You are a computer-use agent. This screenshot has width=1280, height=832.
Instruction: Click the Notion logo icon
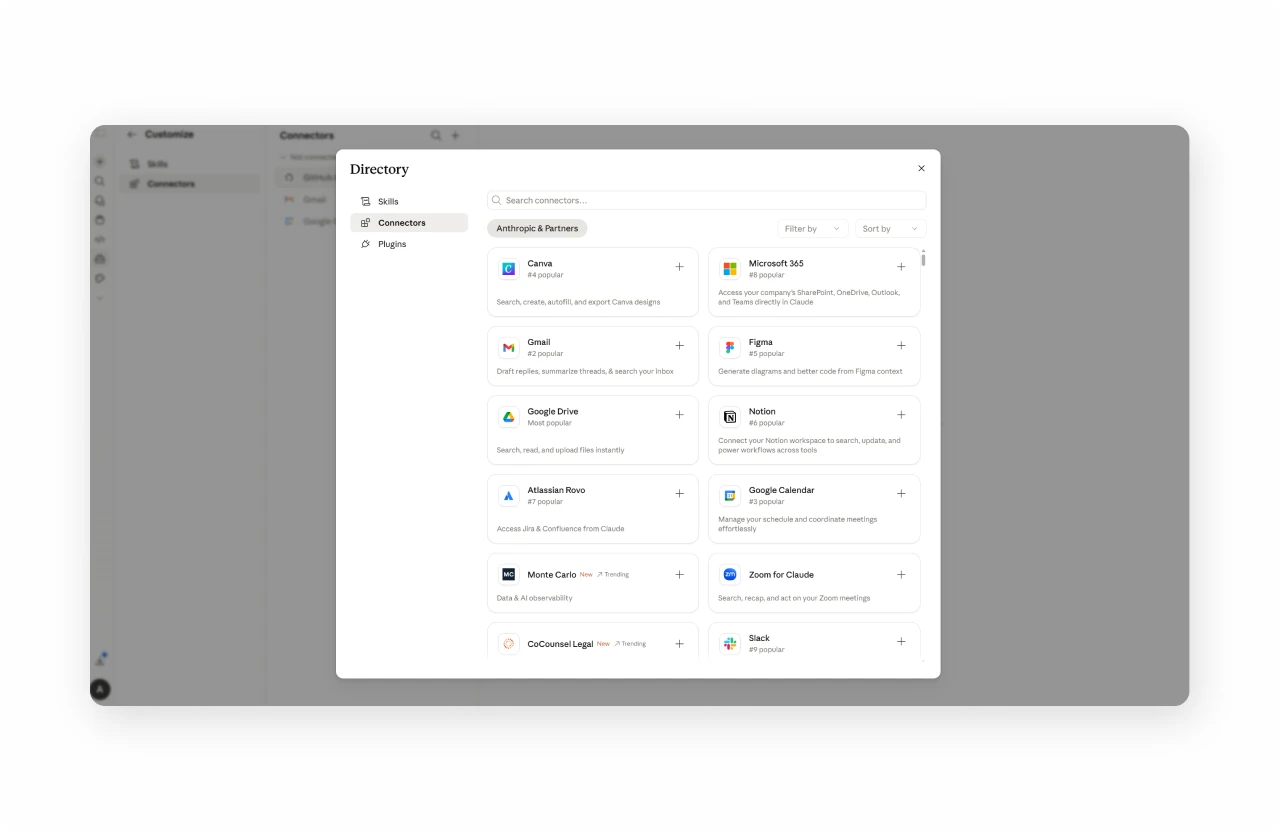pyautogui.click(x=730, y=417)
